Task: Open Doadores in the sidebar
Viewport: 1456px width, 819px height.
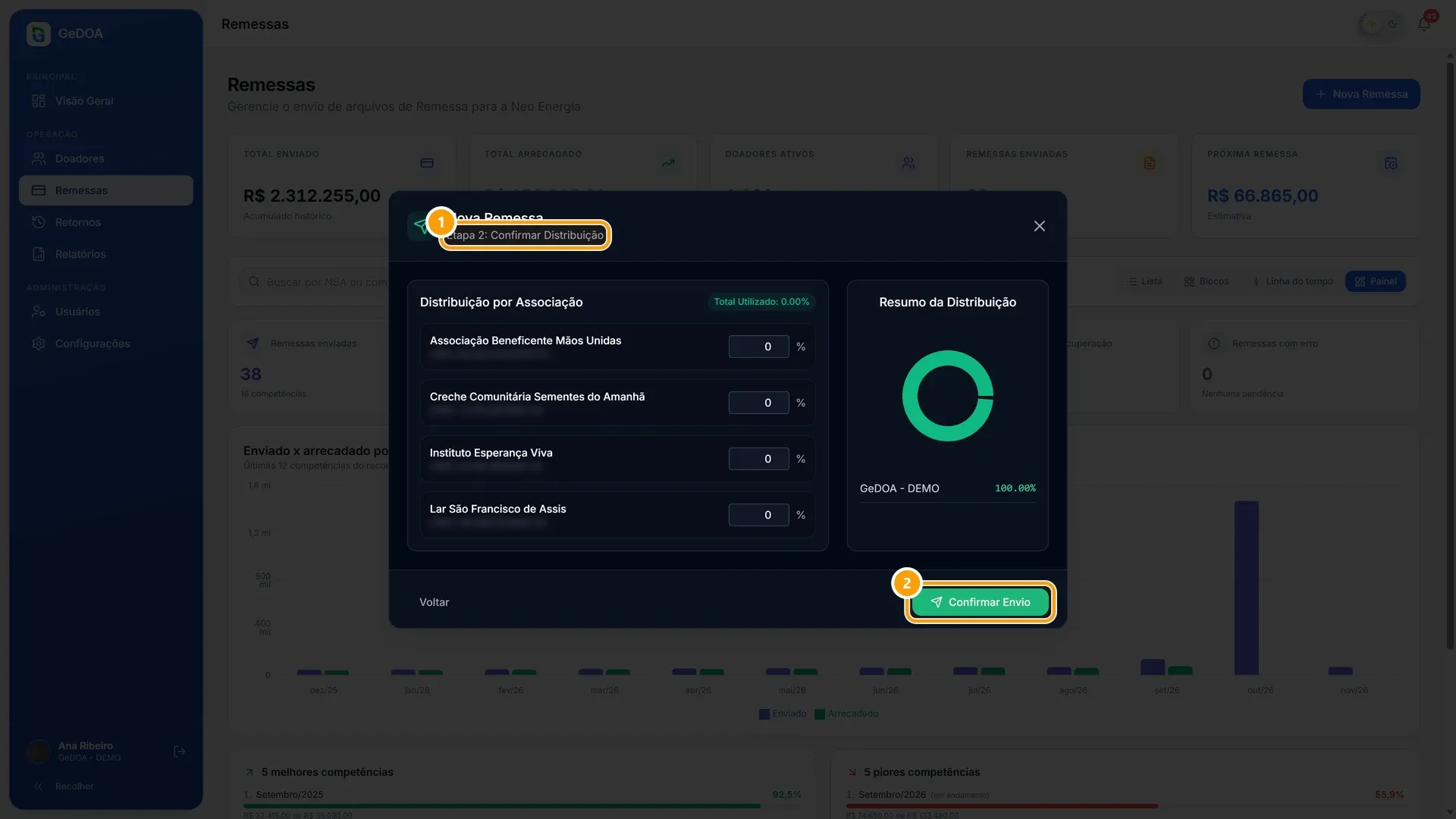Action: point(105,158)
